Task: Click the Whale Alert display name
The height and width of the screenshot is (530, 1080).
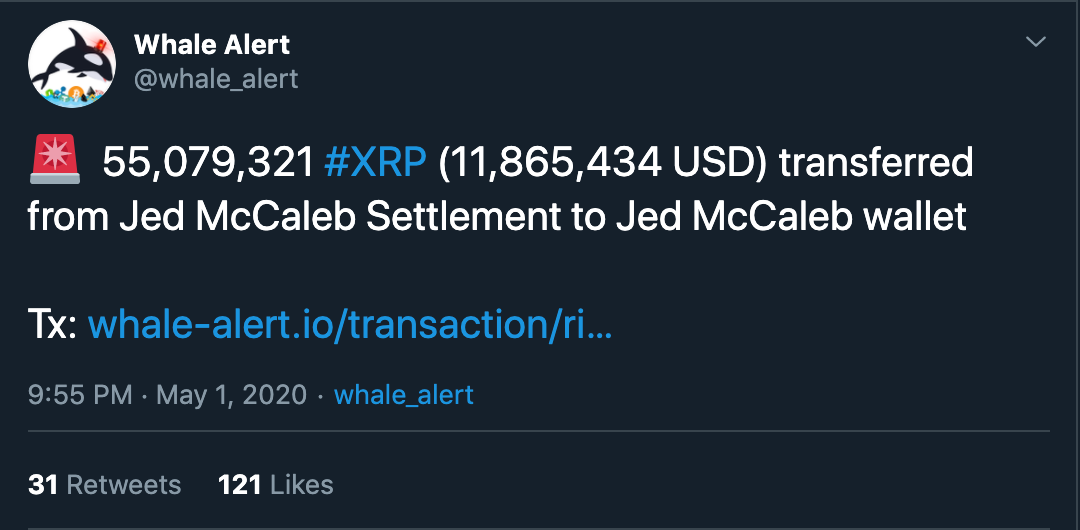Action: tap(212, 44)
